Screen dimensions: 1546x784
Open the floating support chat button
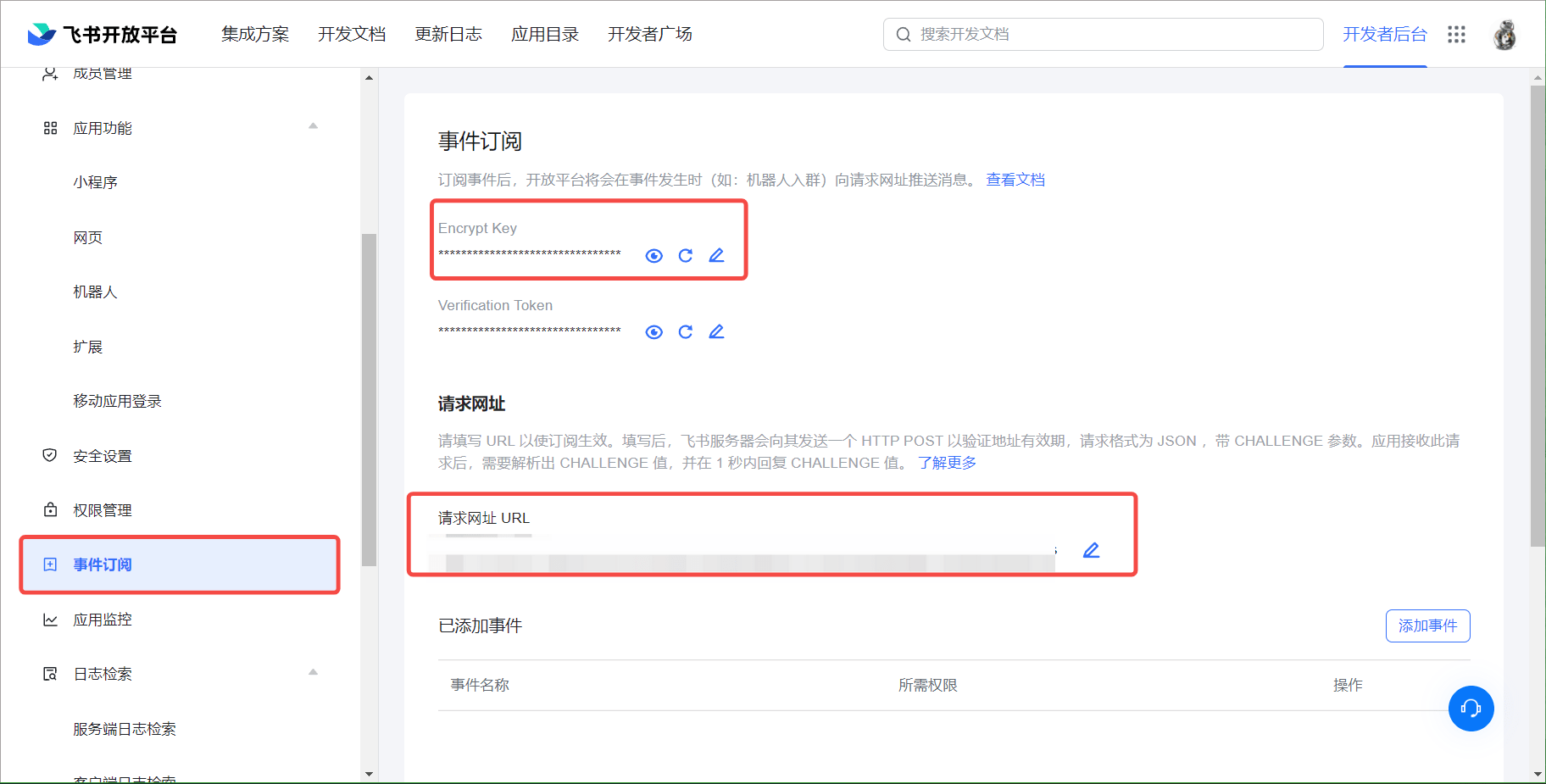point(1471,709)
